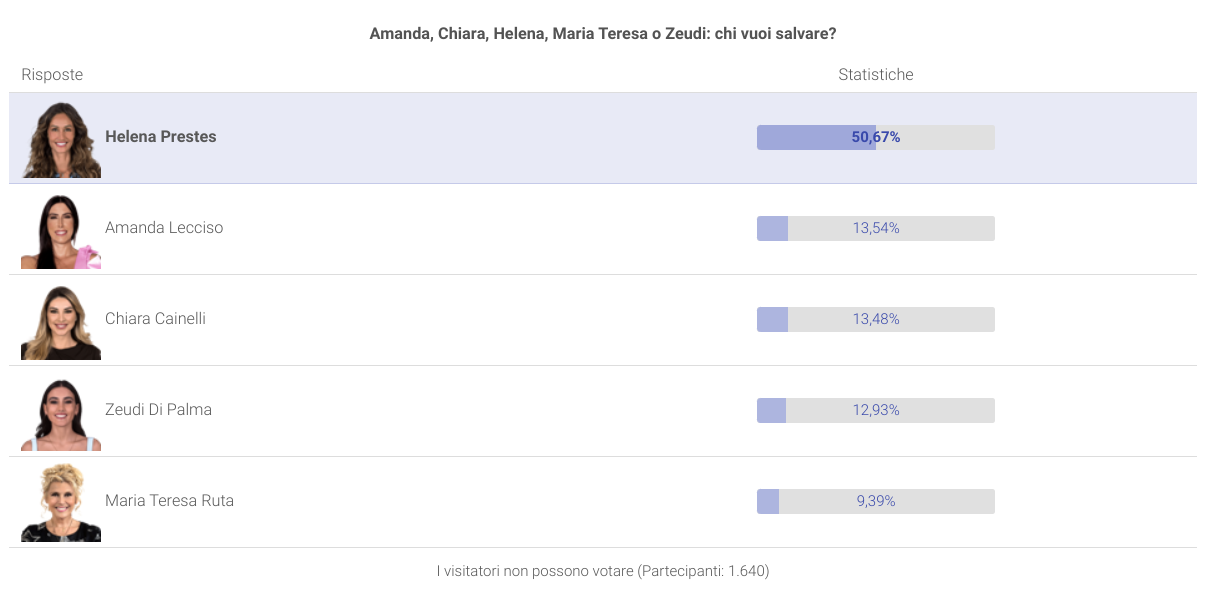
Task: Click the 13,48% result bar
Action: pos(876,319)
